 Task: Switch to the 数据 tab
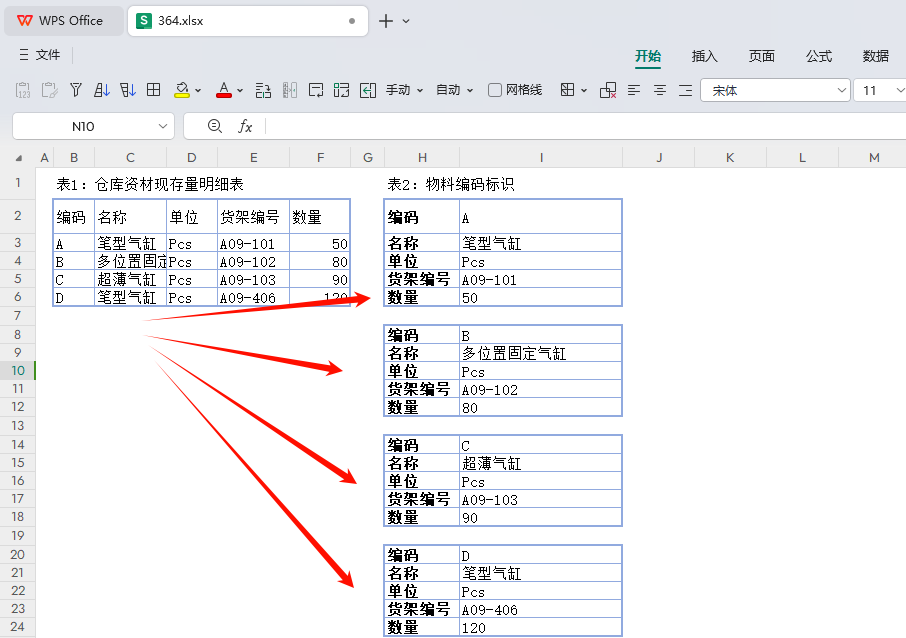875,56
